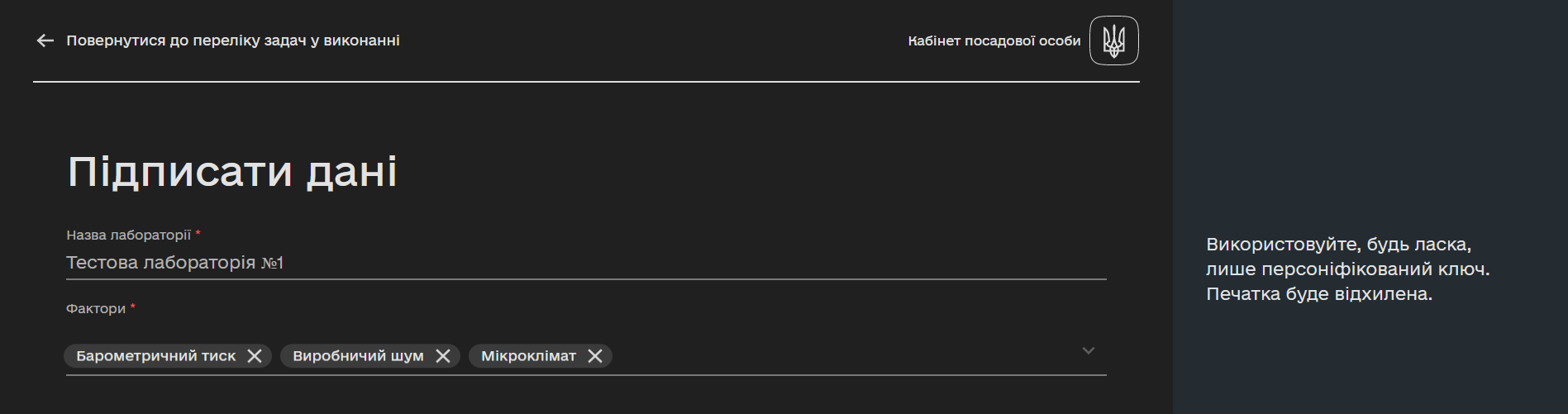Image resolution: width=1568 pixels, height=414 pixels.
Task: Remove the Виробничий шум factor chip
Action: [x=443, y=356]
